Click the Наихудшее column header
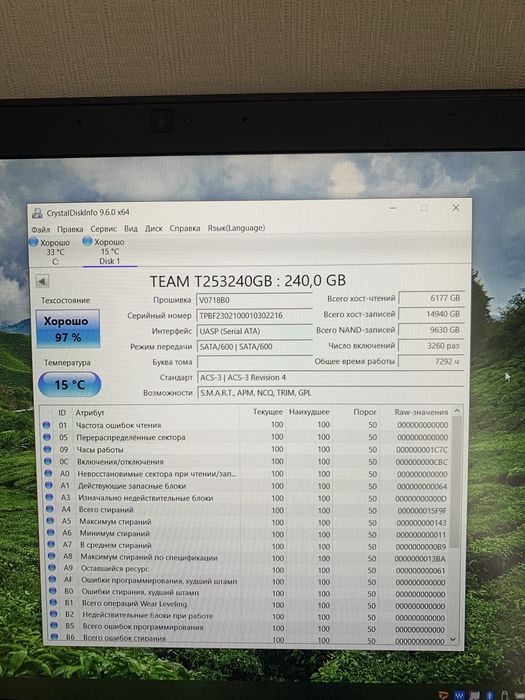The height and width of the screenshot is (700, 525). pyautogui.click(x=309, y=412)
